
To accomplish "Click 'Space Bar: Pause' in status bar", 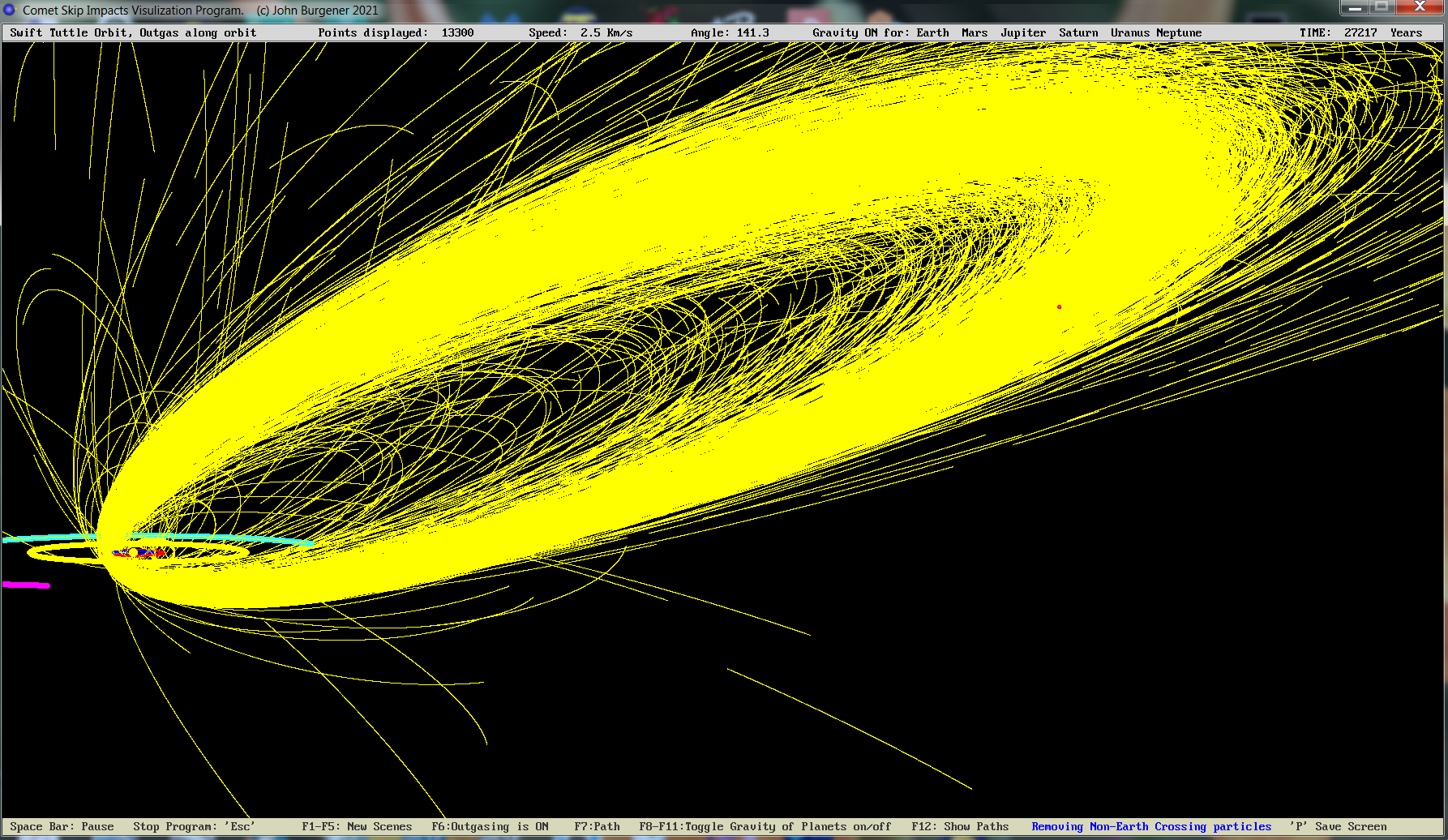I will pyautogui.click(x=62, y=826).
